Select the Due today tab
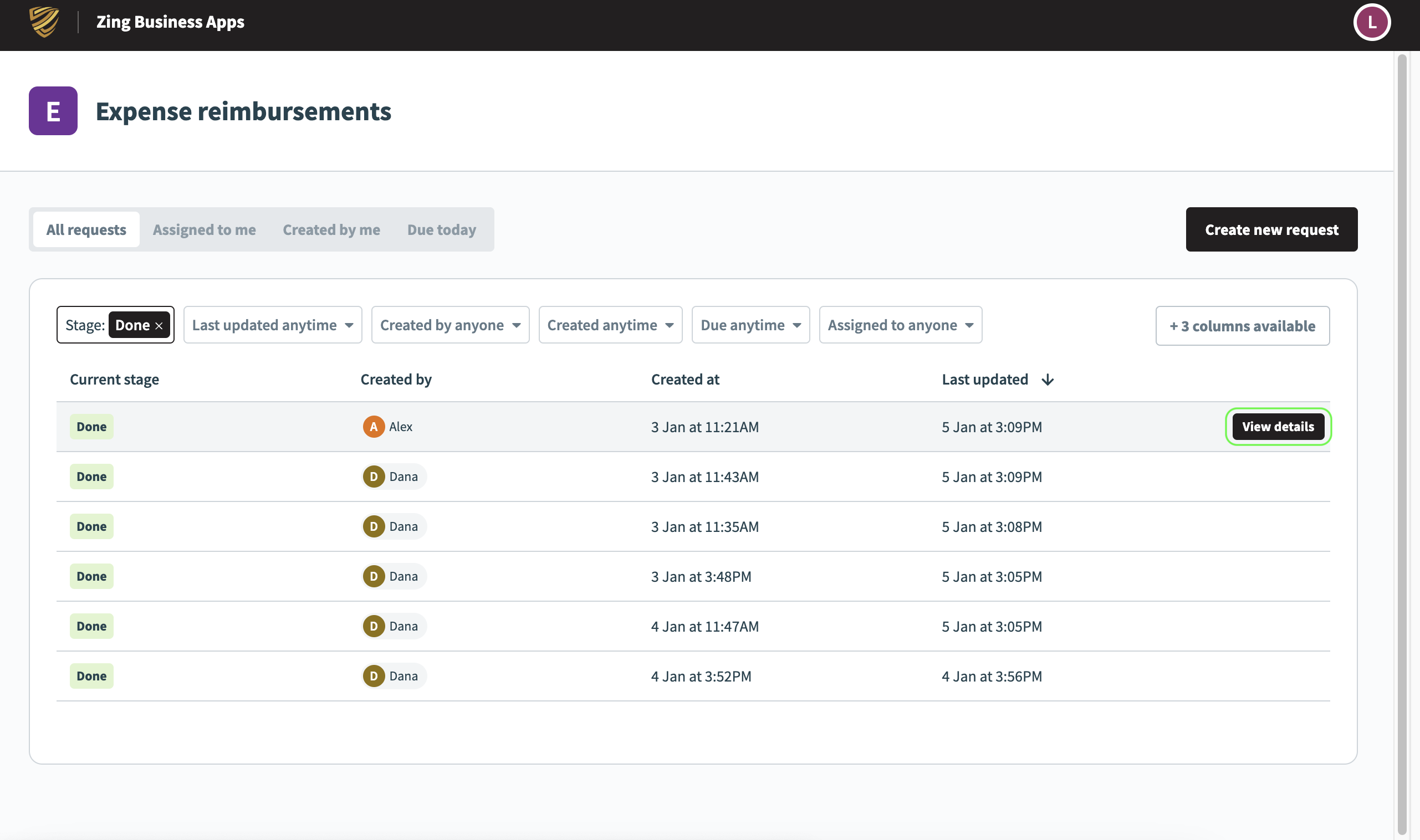The height and width of the screenshot is (840, 1420). click(x=441, y=230)
